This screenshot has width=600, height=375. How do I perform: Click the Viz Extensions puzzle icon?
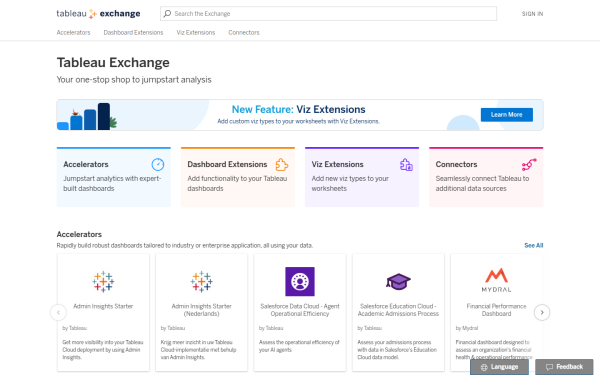pyautogui.click(x=406, y=165)
